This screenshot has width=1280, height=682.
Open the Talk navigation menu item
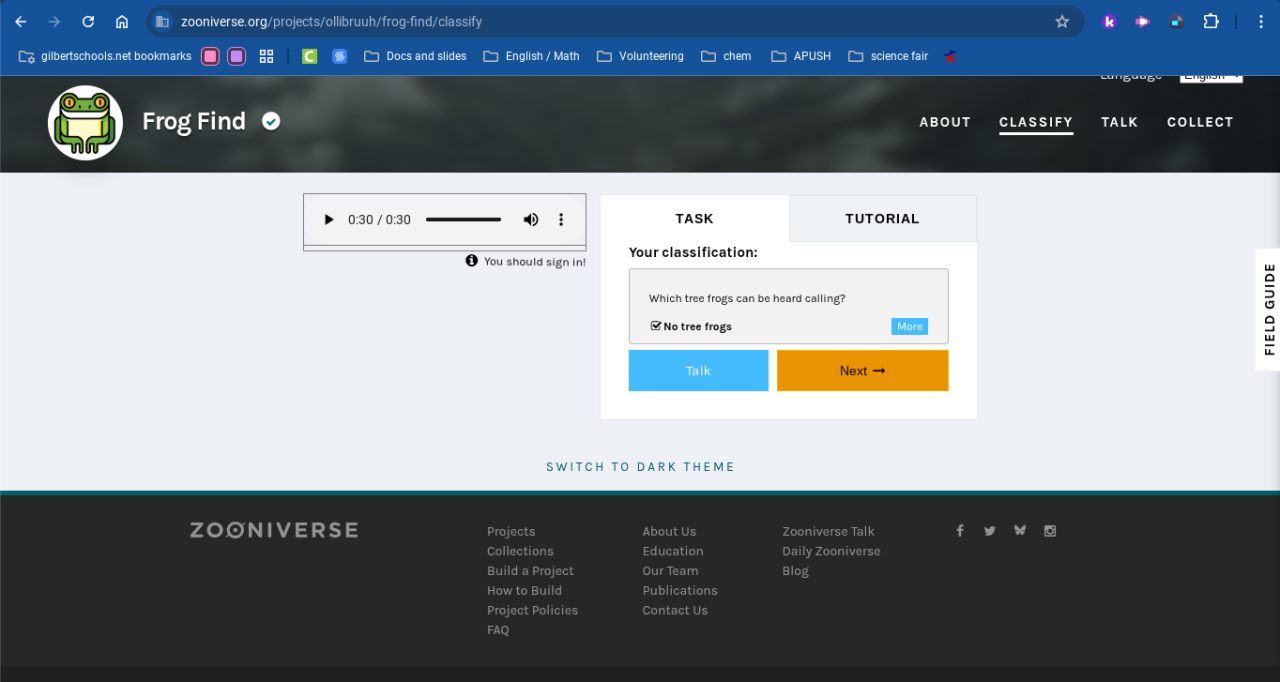[x=1119, y=122]
